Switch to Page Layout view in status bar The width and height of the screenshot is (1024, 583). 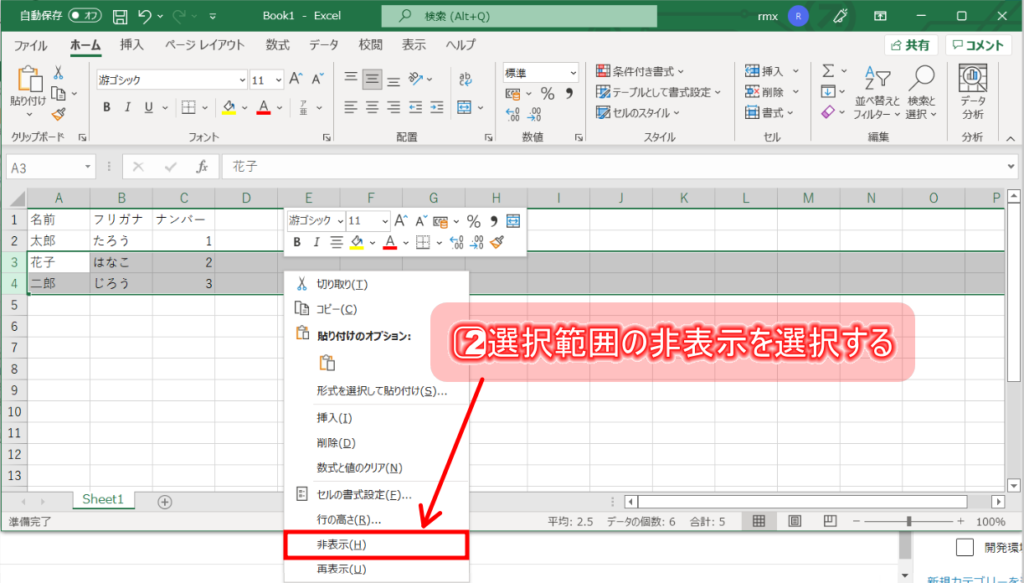pos(795,521)
